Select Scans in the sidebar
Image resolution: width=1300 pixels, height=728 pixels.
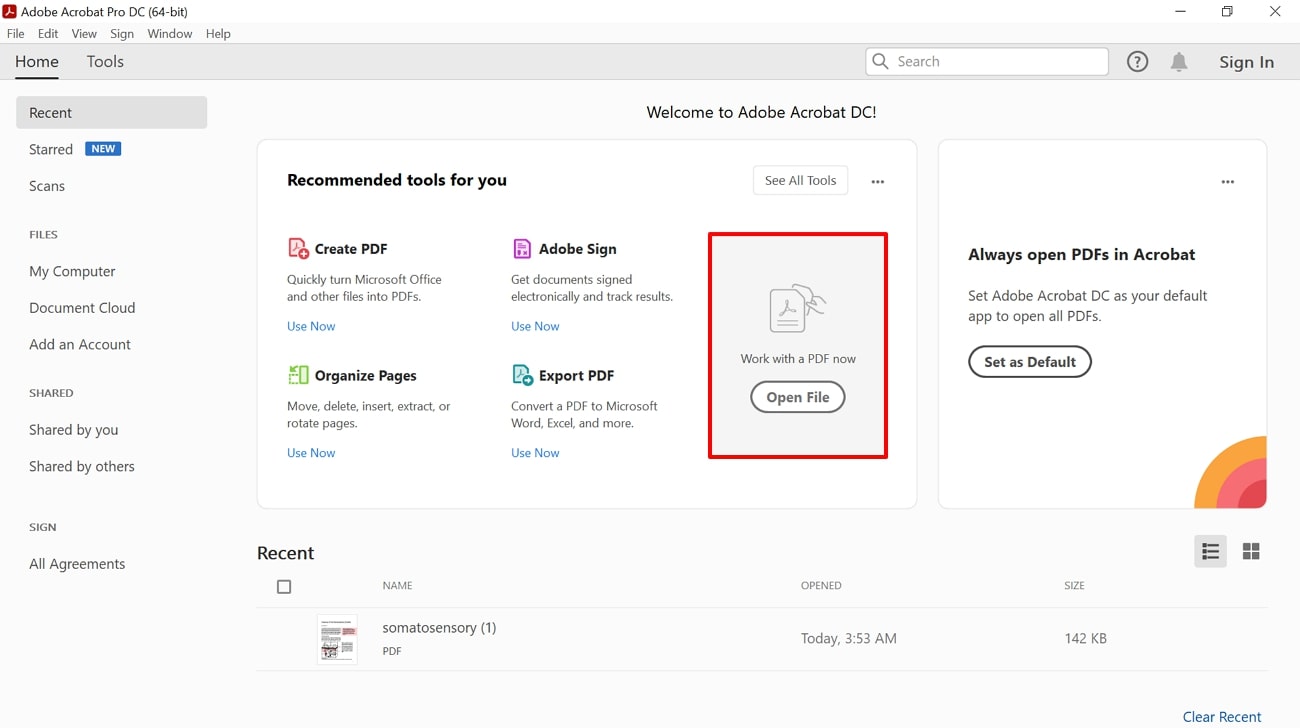coord(47,186)
